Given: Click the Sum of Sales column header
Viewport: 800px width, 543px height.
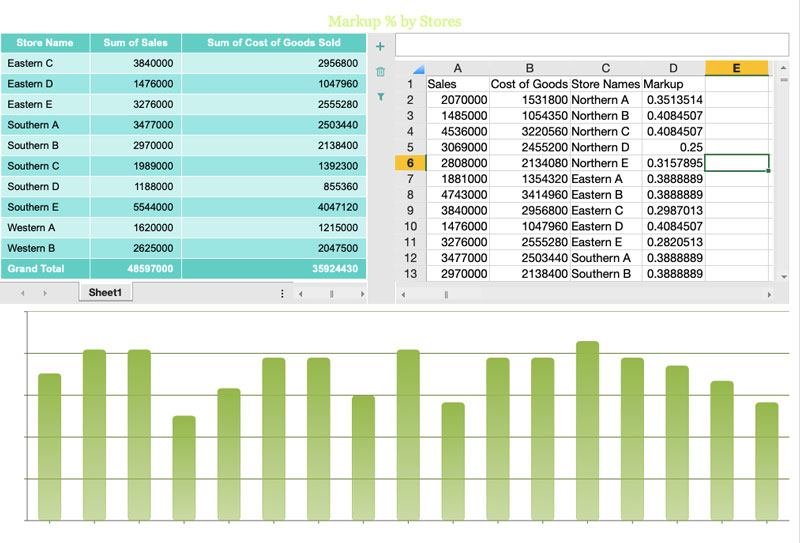Looking at the screenshot, I should [x=135, y=43].
